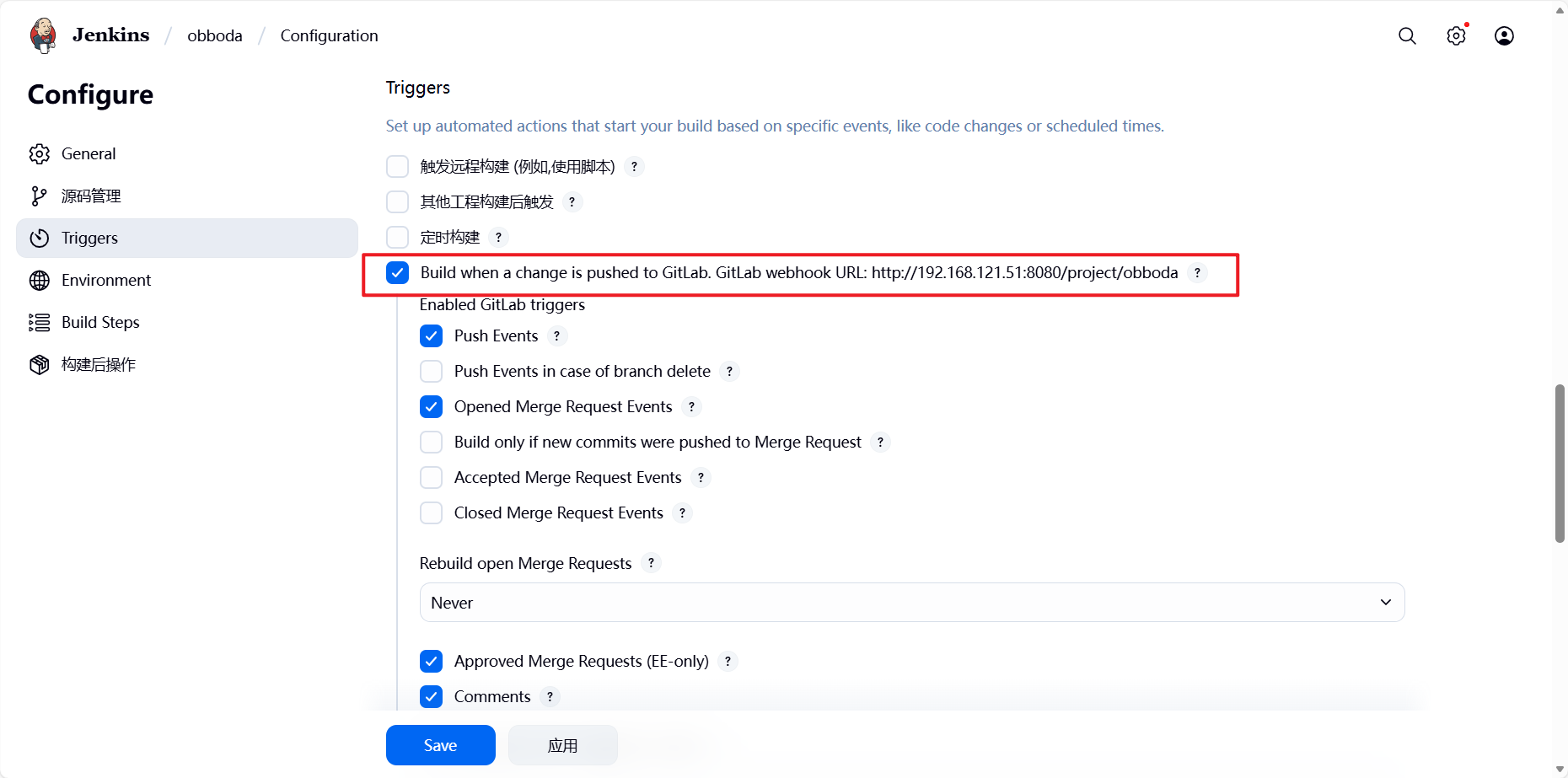Uncheck the Comments checkbox
1568x778 pixels.
432,697
